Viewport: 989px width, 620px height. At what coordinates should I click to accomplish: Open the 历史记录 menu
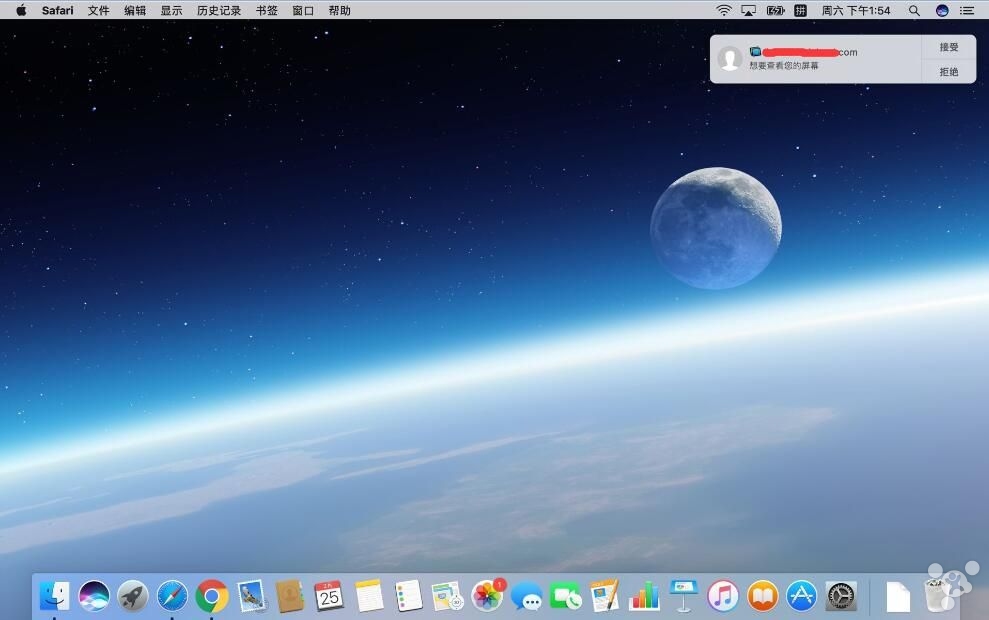(x=219, y=10)
